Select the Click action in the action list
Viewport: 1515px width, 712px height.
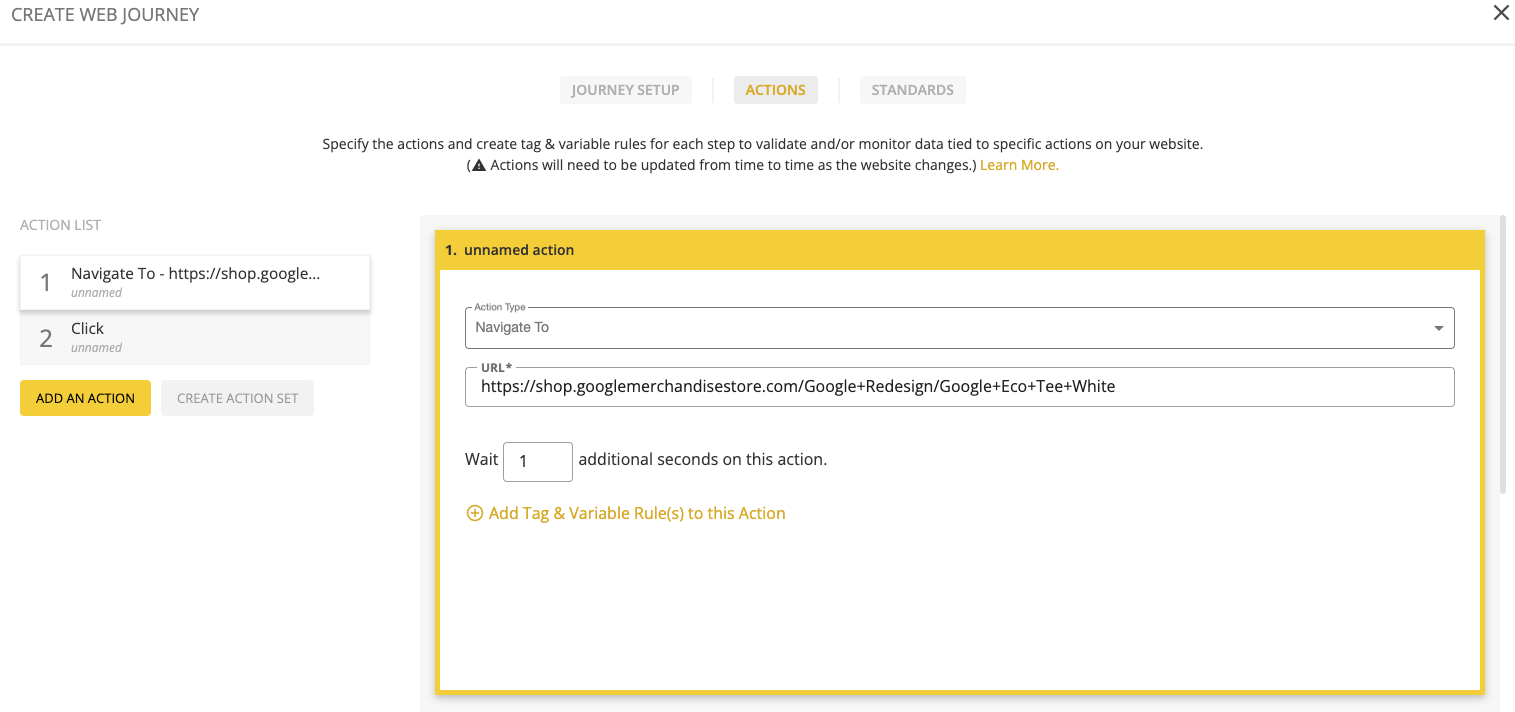195,337
